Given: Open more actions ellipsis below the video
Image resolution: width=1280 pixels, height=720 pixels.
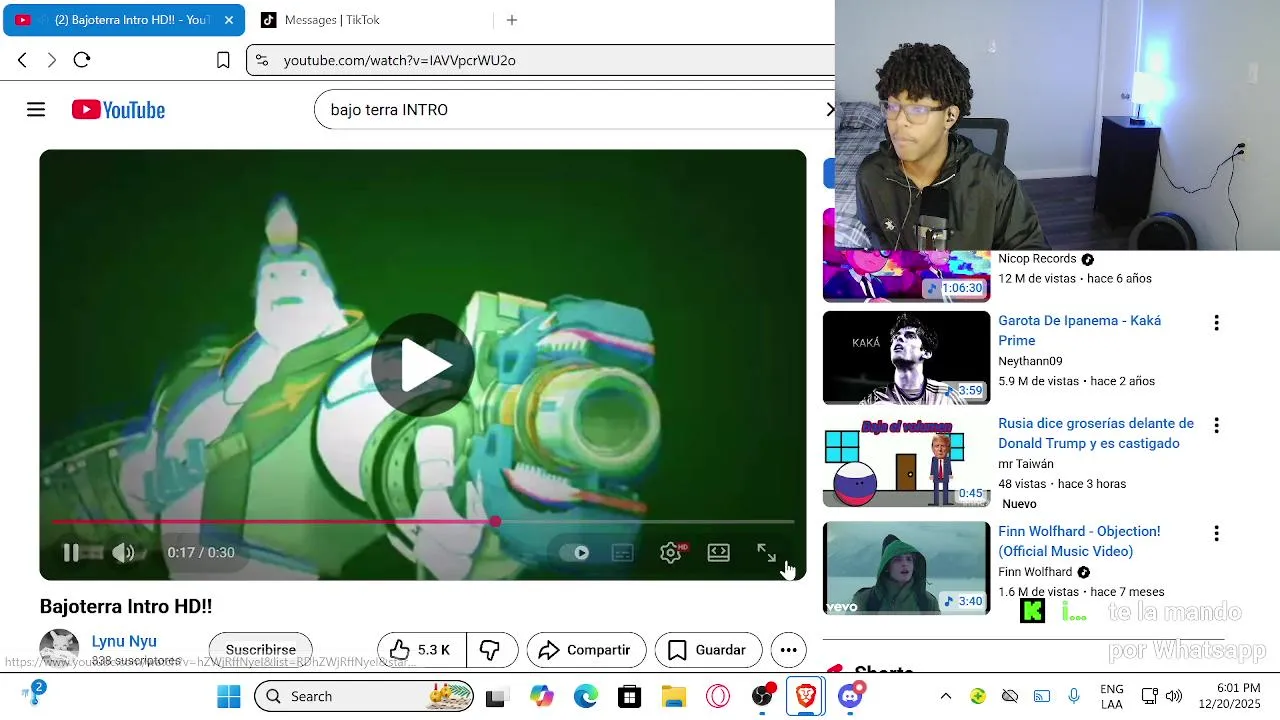Looking at the screenshot, I should pyautogui.click(x=789, y=650).
